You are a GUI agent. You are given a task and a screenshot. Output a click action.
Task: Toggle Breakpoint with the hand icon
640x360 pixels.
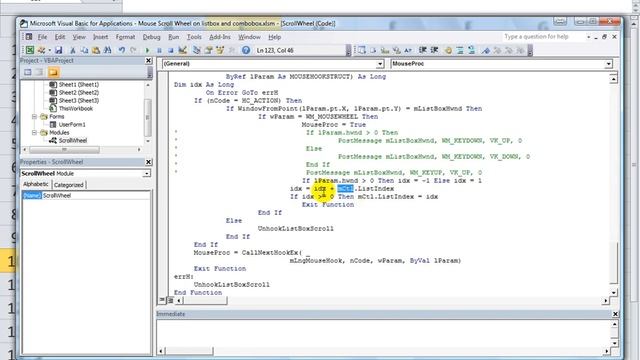coord(448,50)
